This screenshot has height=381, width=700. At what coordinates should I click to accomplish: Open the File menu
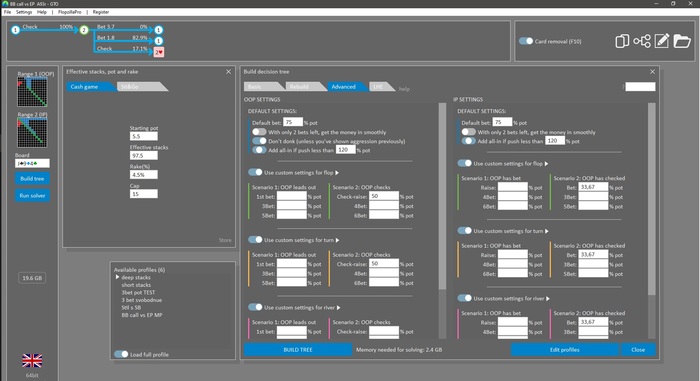click(x=8, y=12)
